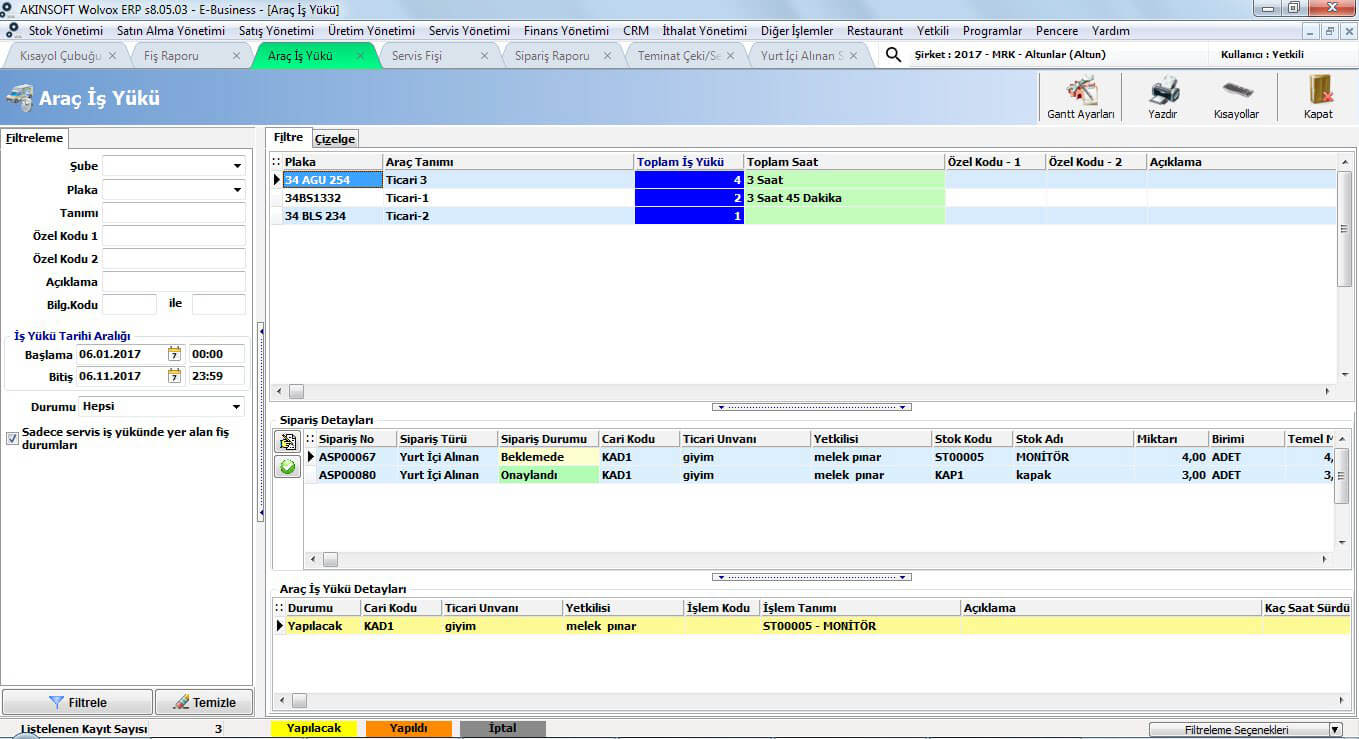Select the Filtreleme tab

(x=35, y=138)
